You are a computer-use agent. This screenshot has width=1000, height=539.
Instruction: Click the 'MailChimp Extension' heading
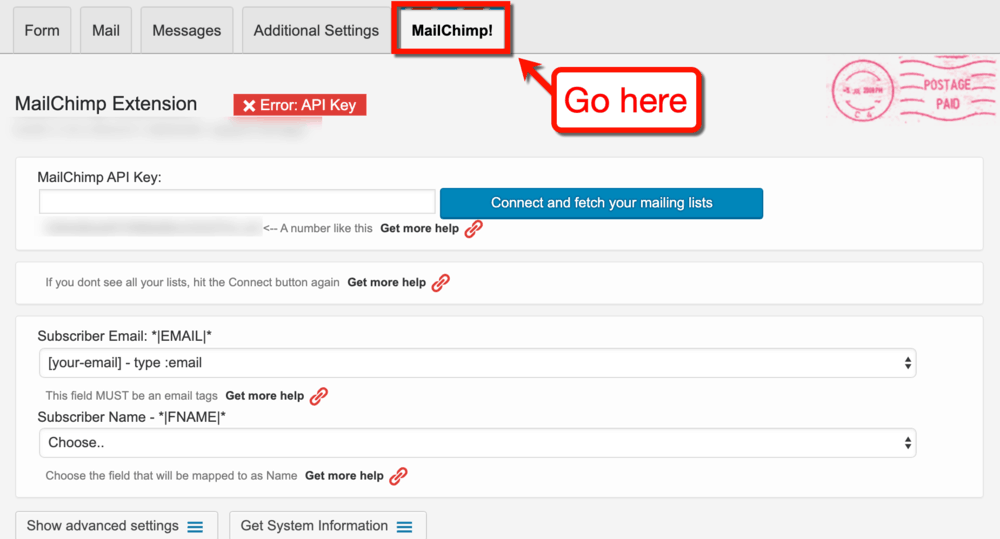[106, 103]
